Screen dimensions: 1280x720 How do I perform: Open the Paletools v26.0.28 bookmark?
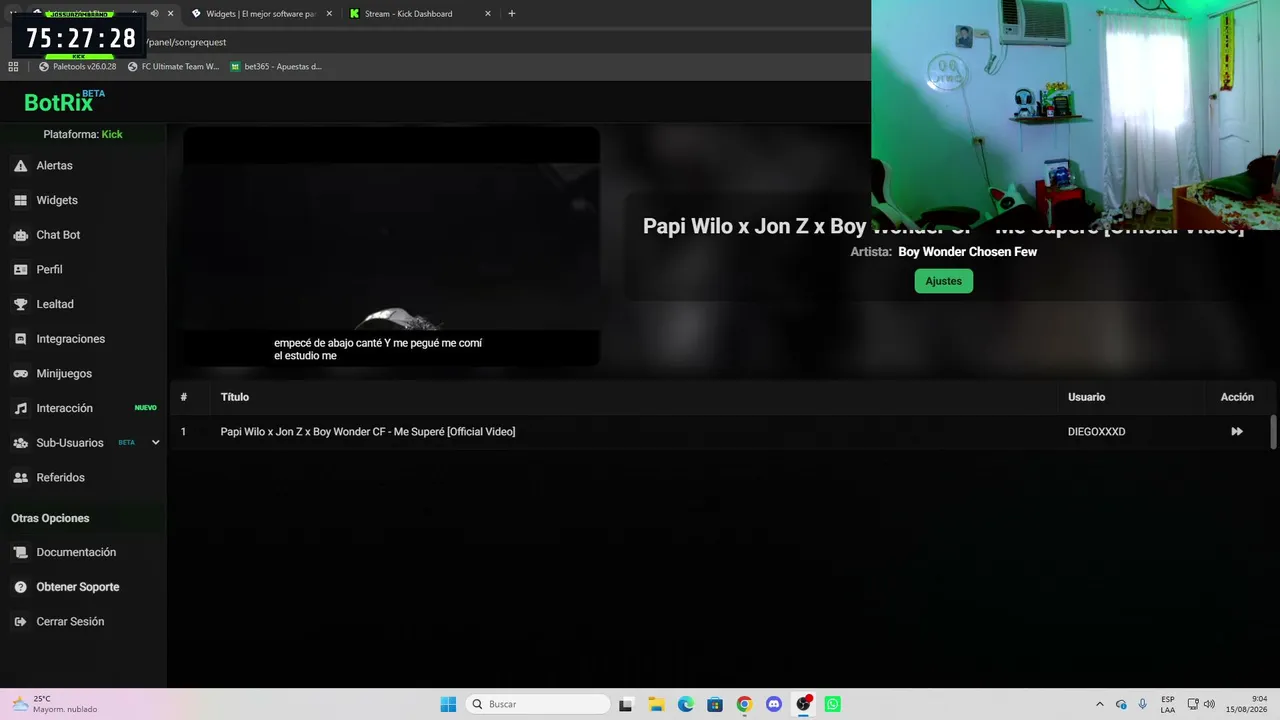click(x=77, y=67)
